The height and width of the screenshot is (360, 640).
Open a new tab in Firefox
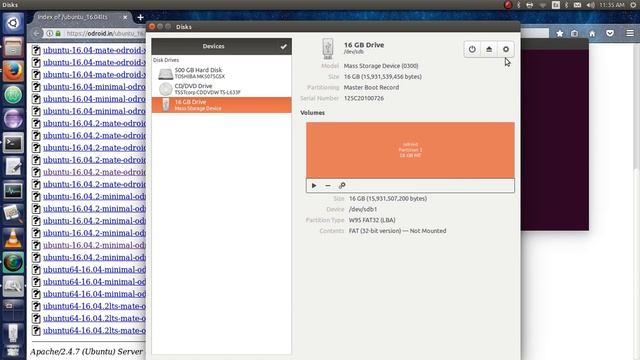(140, 18)
